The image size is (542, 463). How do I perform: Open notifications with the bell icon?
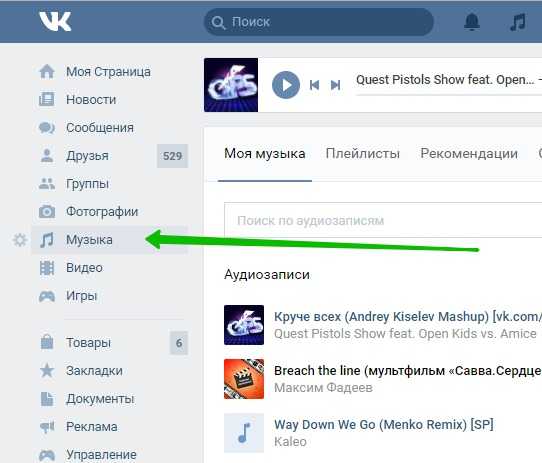pyautogui.click(x=472, y=22)
